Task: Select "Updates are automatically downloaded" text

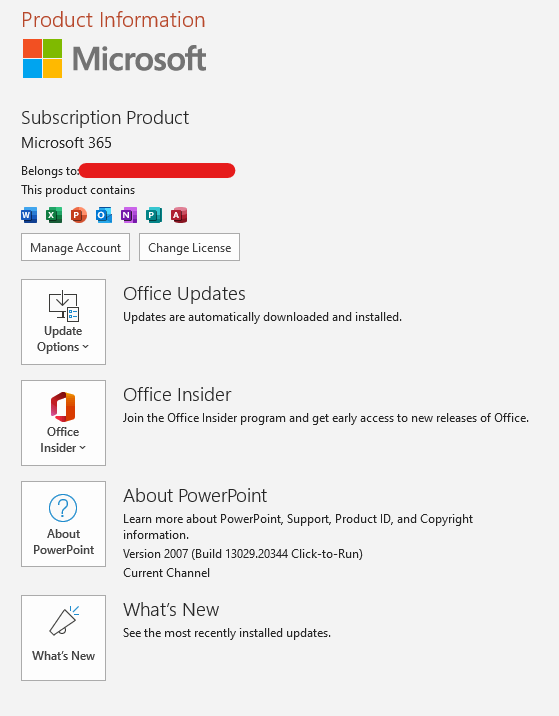Action: [x=263, y=317]
